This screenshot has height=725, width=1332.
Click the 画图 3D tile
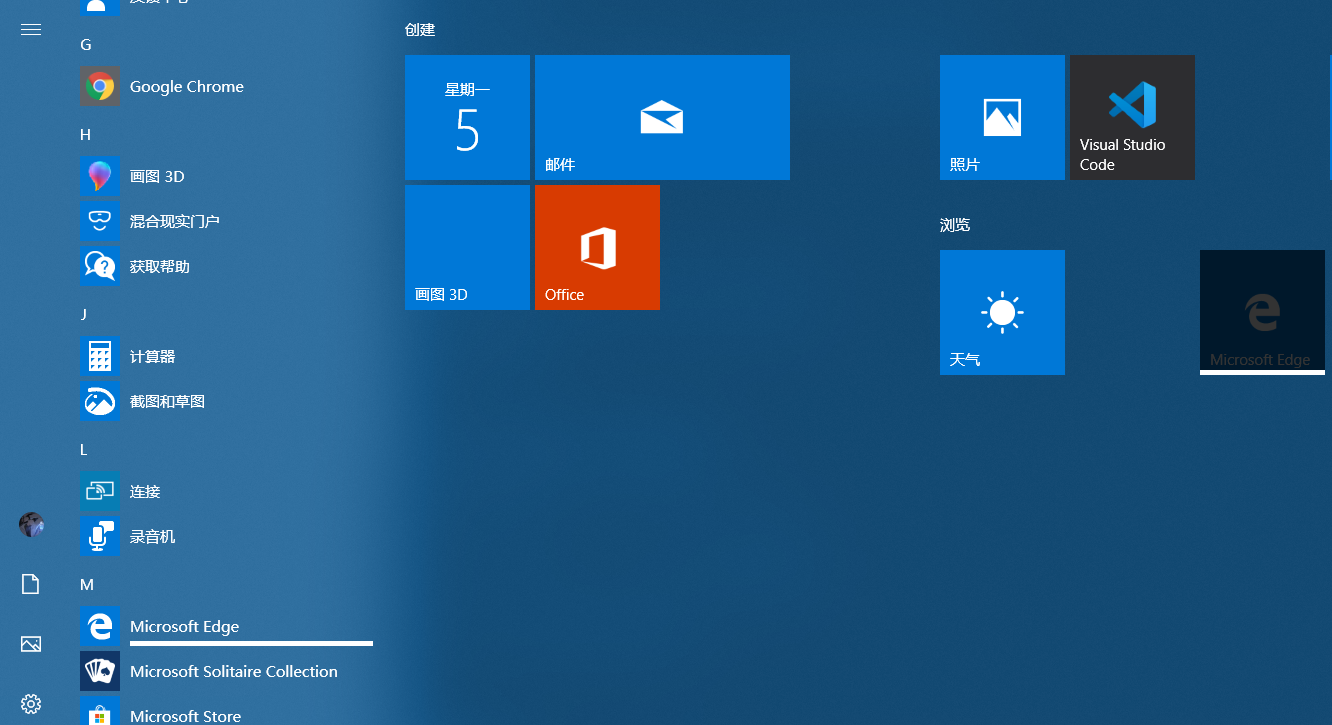(467, 247)
